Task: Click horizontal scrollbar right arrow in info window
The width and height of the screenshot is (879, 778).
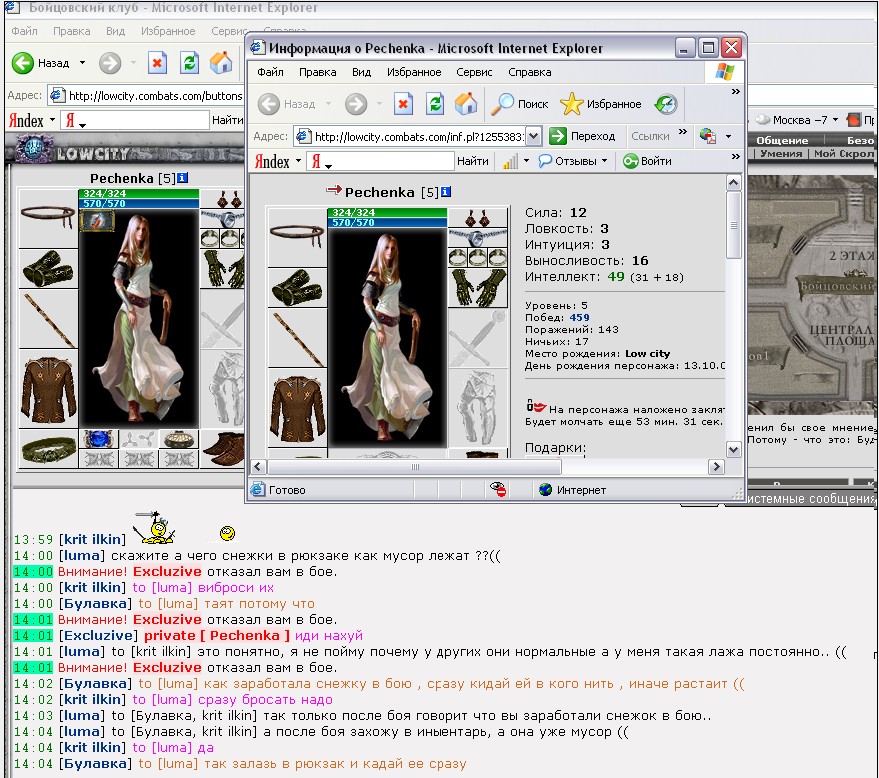Action: [716, 466]
